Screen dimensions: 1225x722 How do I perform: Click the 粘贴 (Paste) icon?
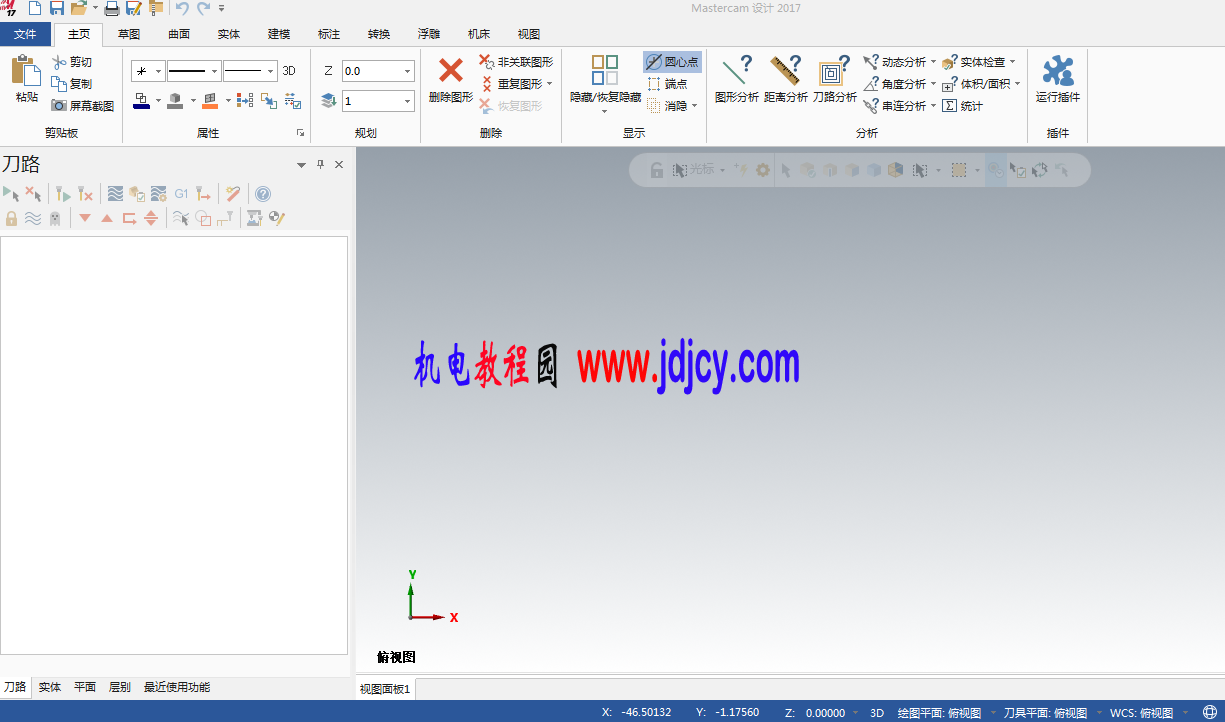pyautogui.click(x=25, y=70)
